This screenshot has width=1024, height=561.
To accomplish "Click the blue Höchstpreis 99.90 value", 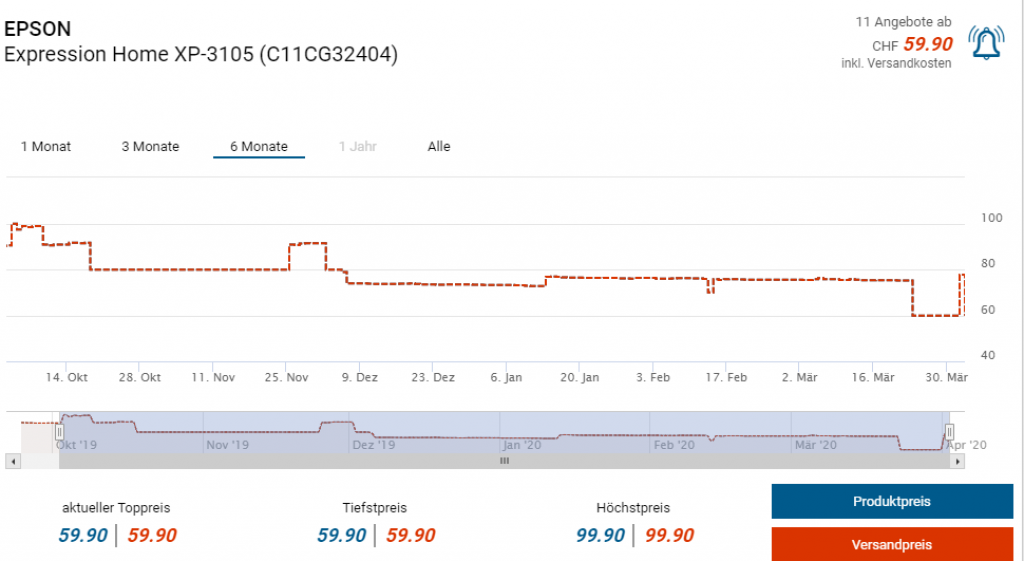I will 601,535.
